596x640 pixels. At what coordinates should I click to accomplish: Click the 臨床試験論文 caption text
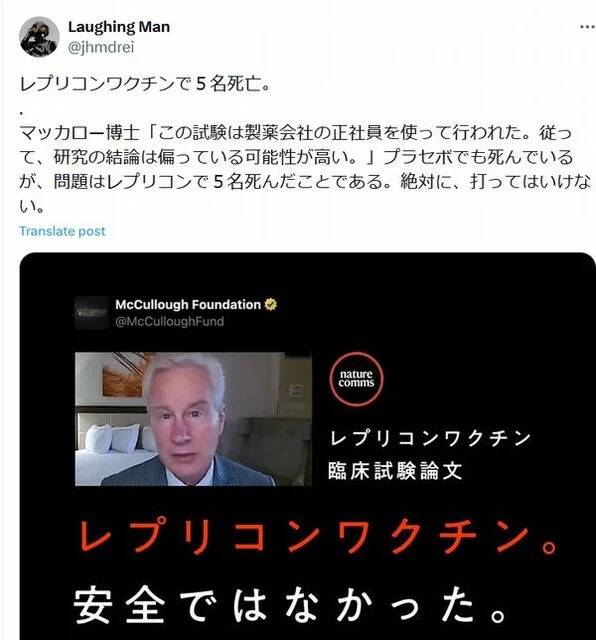point(395,471)
